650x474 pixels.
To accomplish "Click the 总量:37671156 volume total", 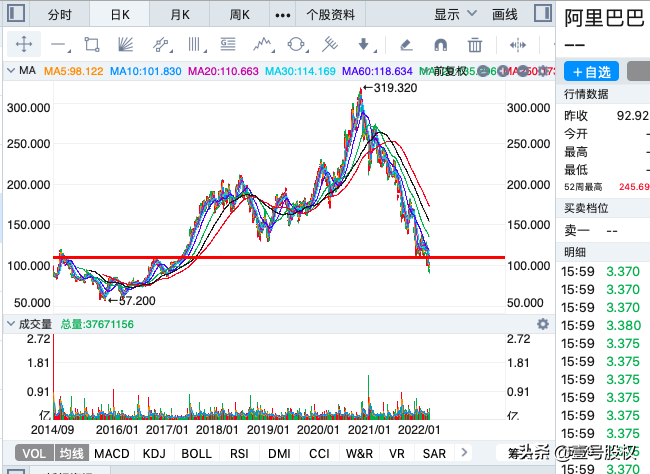I will click(97, 324).
